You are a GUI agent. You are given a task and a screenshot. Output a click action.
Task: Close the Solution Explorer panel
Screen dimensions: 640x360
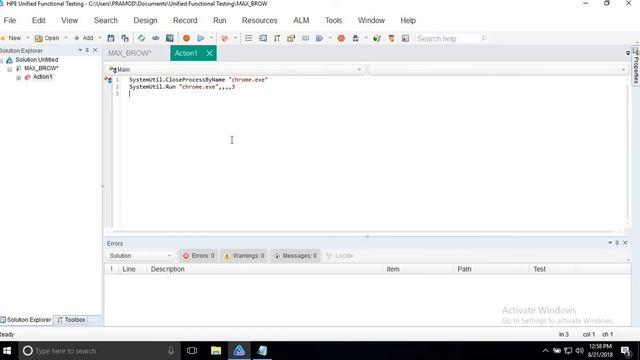[x=95, y=50]
